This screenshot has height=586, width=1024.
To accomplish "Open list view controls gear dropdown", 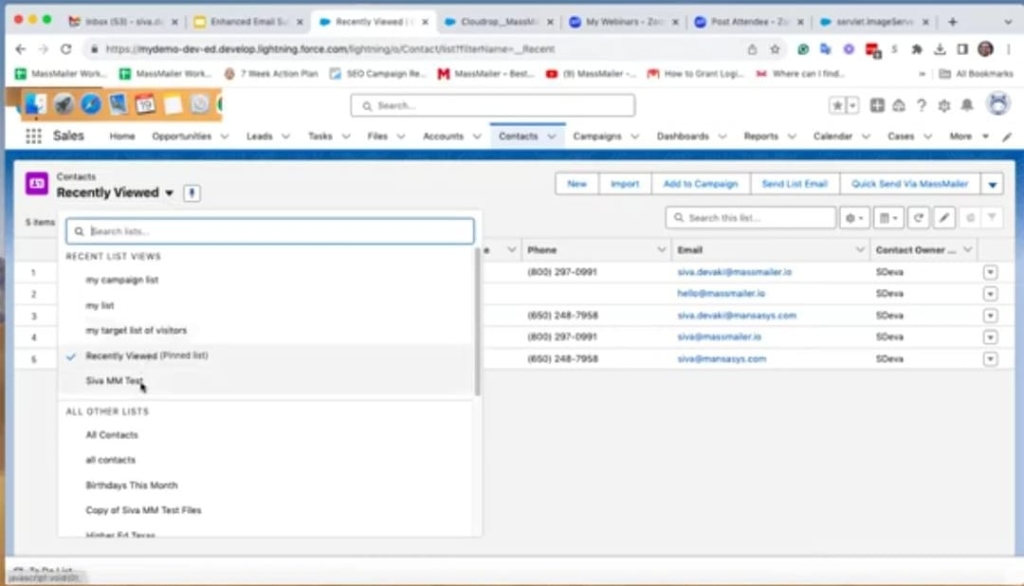I will [x=855, y=217].
